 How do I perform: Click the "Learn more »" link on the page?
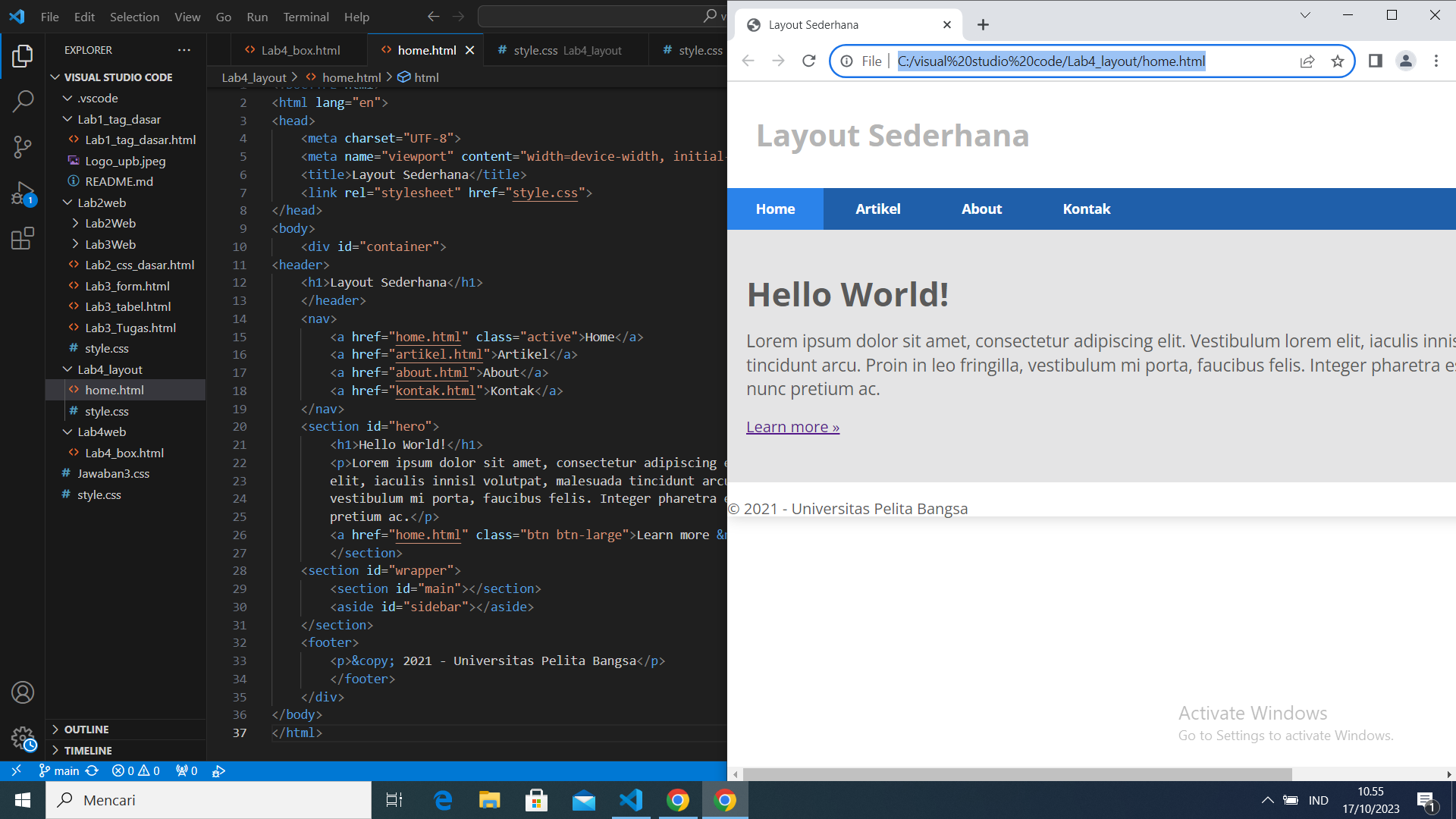click(792, 426)
